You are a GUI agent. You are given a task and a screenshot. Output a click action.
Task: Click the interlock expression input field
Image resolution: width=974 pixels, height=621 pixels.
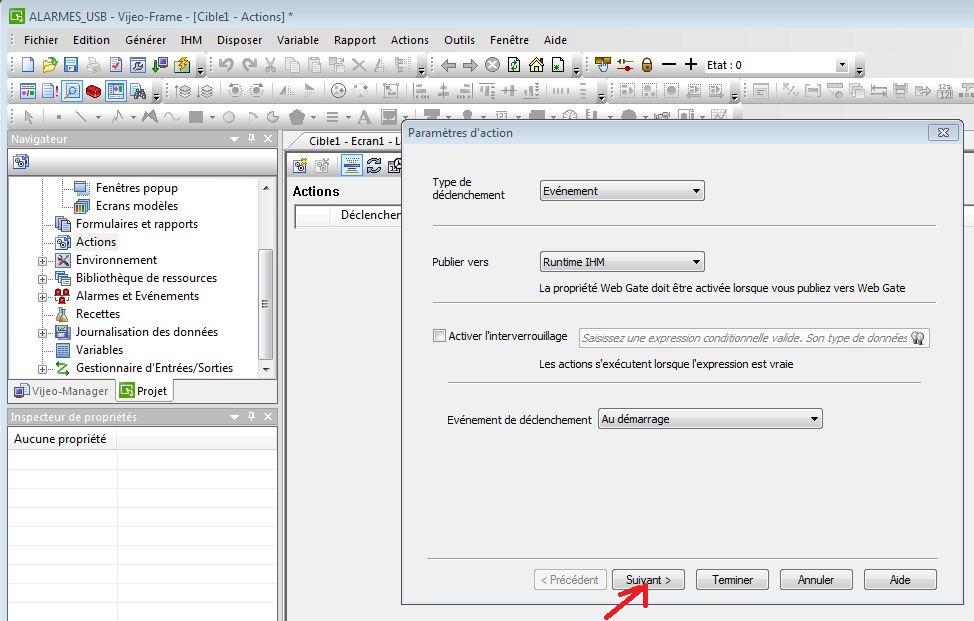(742, 338)
